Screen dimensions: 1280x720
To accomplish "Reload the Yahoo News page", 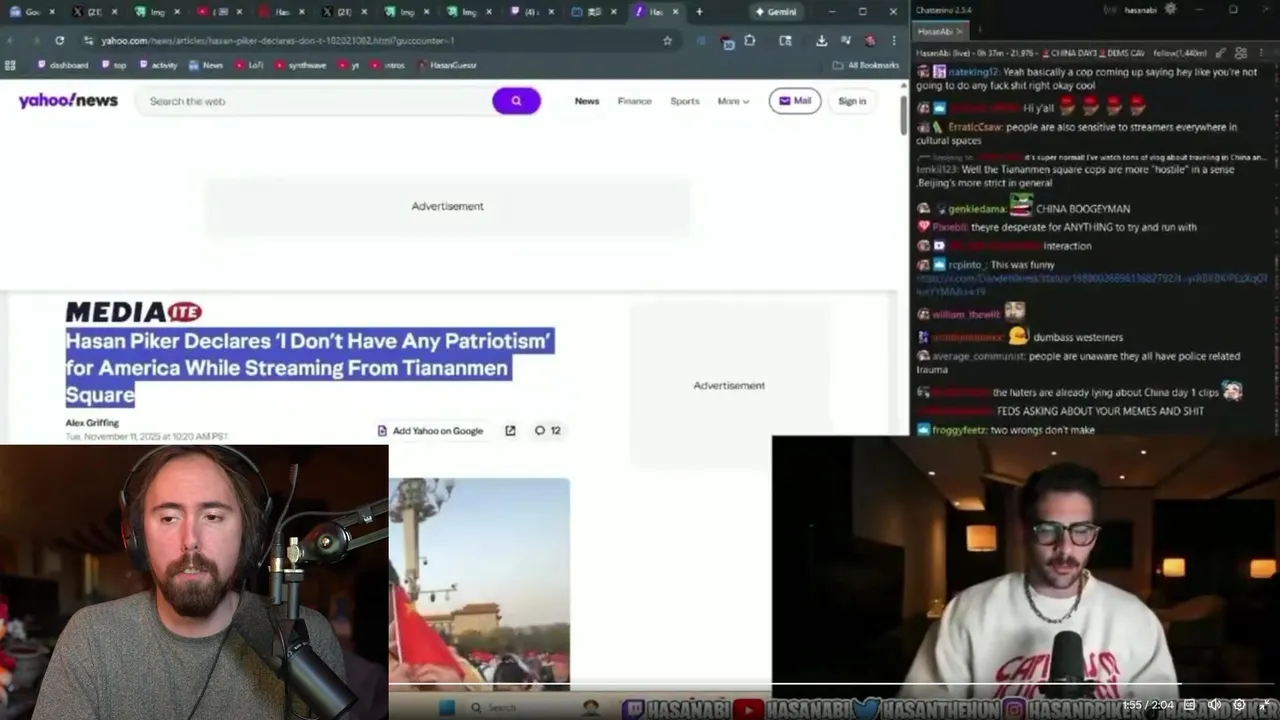I will pos(60,40).
